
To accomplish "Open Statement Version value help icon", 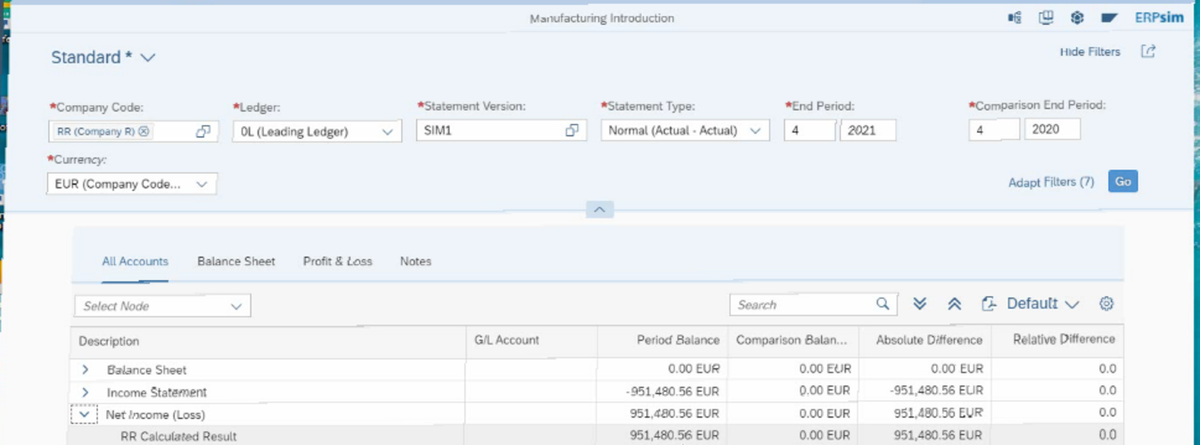I will pyautogui.click(x=572, y=131).
